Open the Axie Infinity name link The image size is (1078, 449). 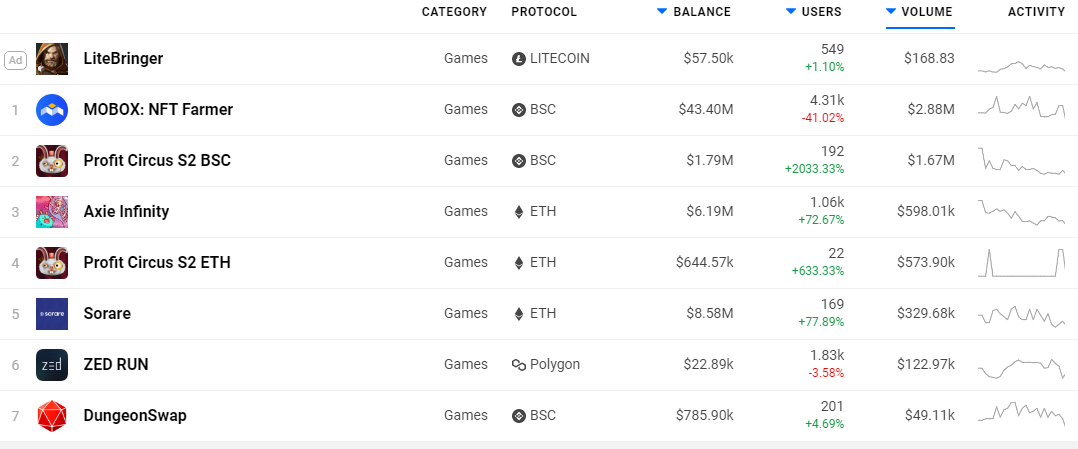tap(126, 212)
